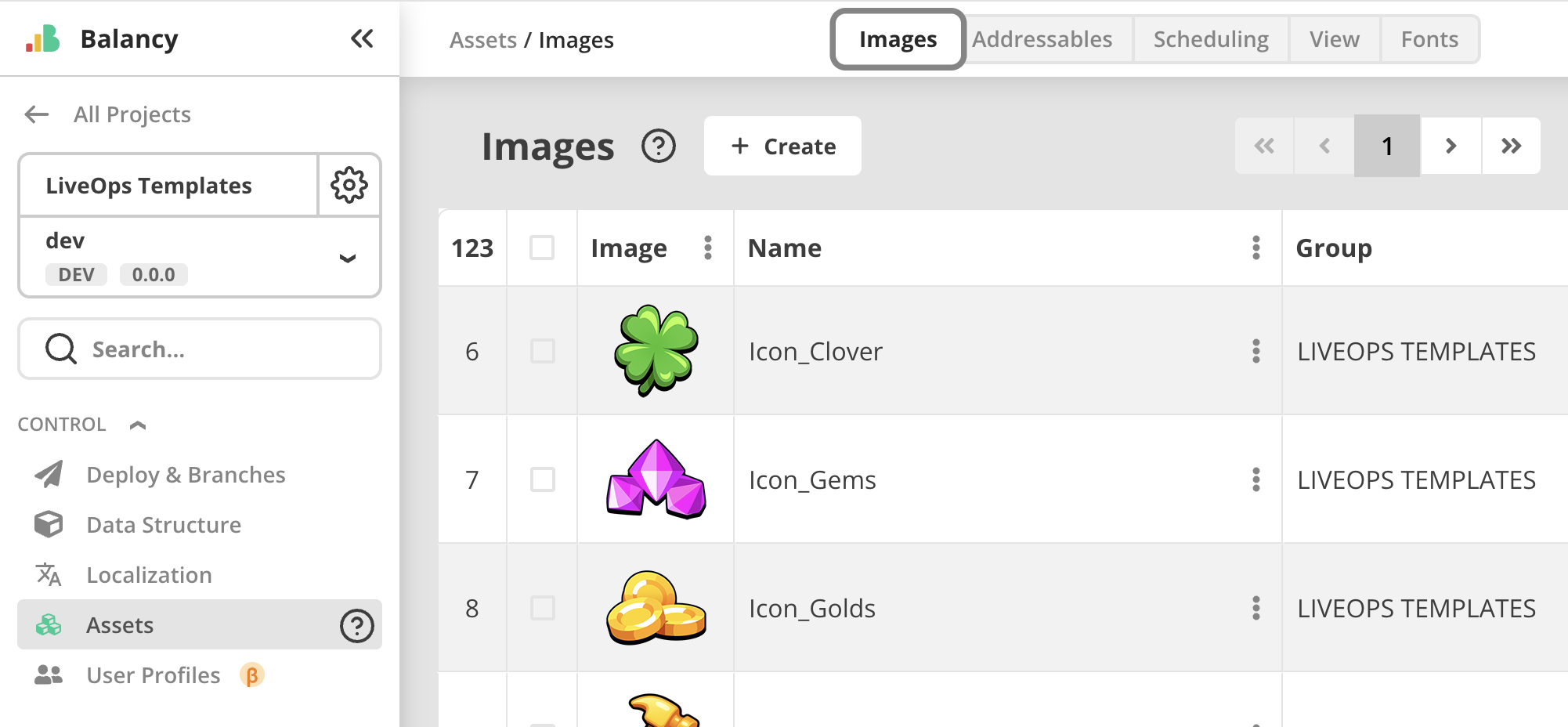
Task: Open row options for Icon_Gems
Action: point(1256,479)
